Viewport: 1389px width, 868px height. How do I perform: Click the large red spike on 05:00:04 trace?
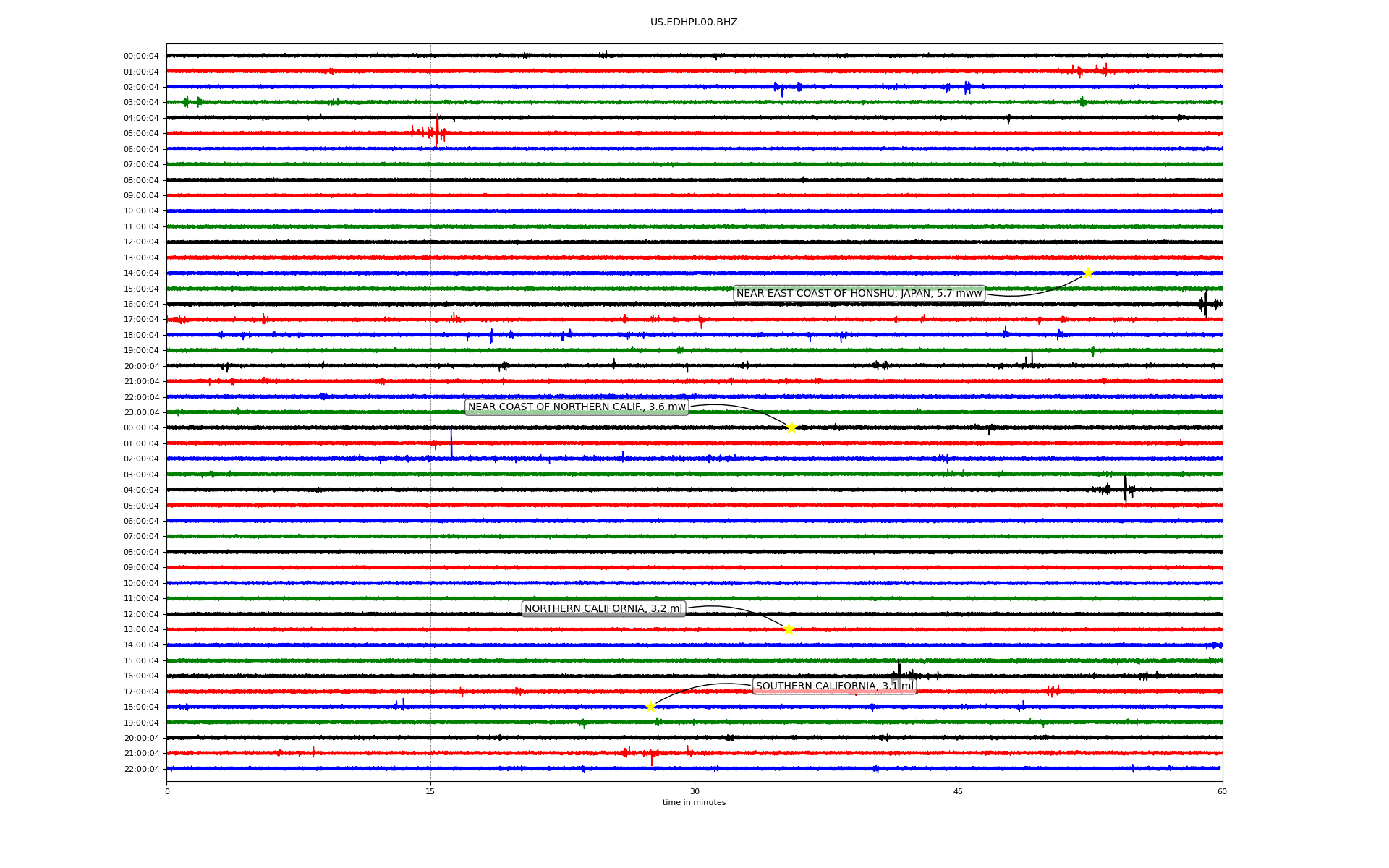(x=437, y=130)
